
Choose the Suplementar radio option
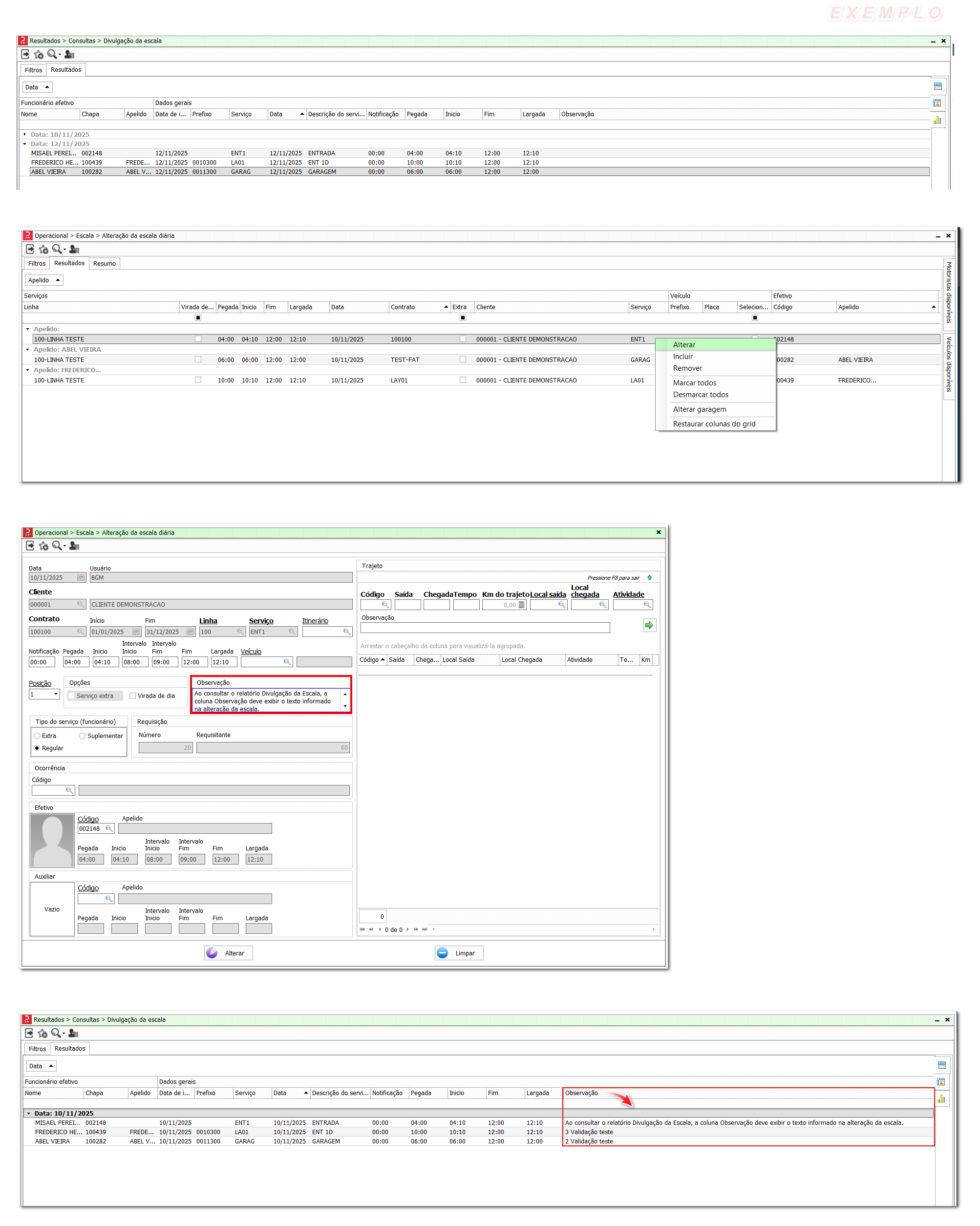[x=83, y=736]
